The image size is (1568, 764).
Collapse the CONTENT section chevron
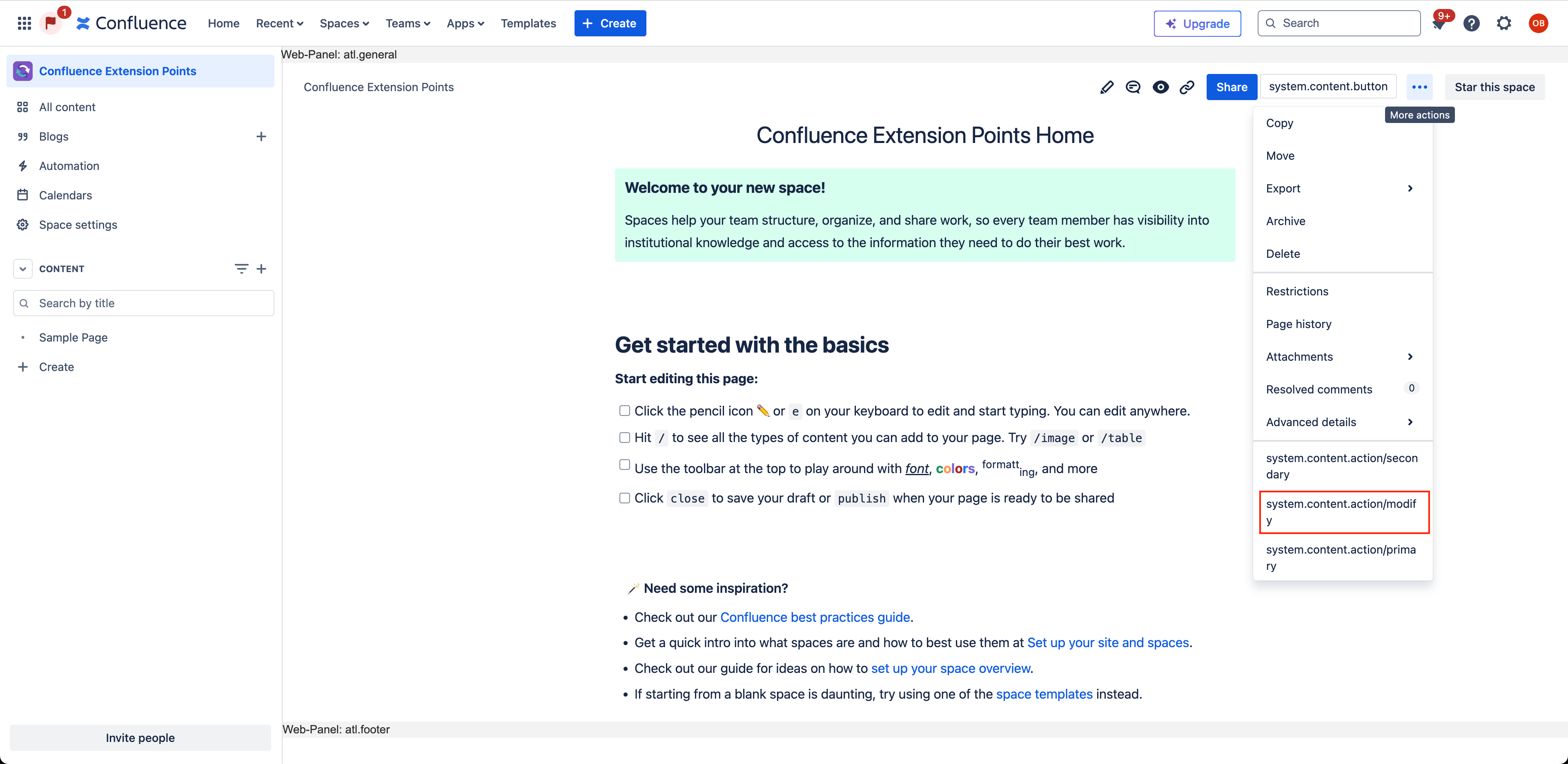point(22,269)
